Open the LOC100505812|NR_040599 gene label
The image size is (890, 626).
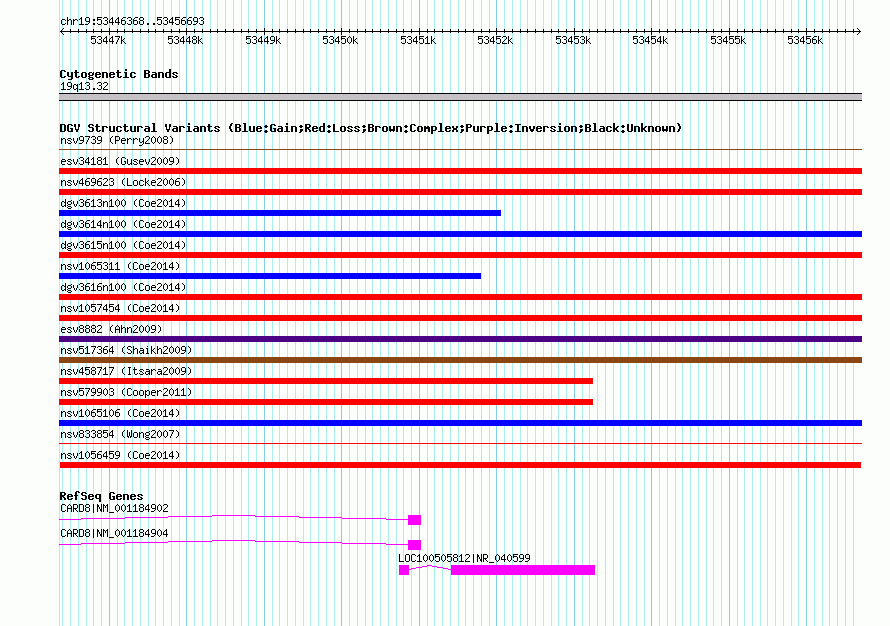click(x=464, y=558)
